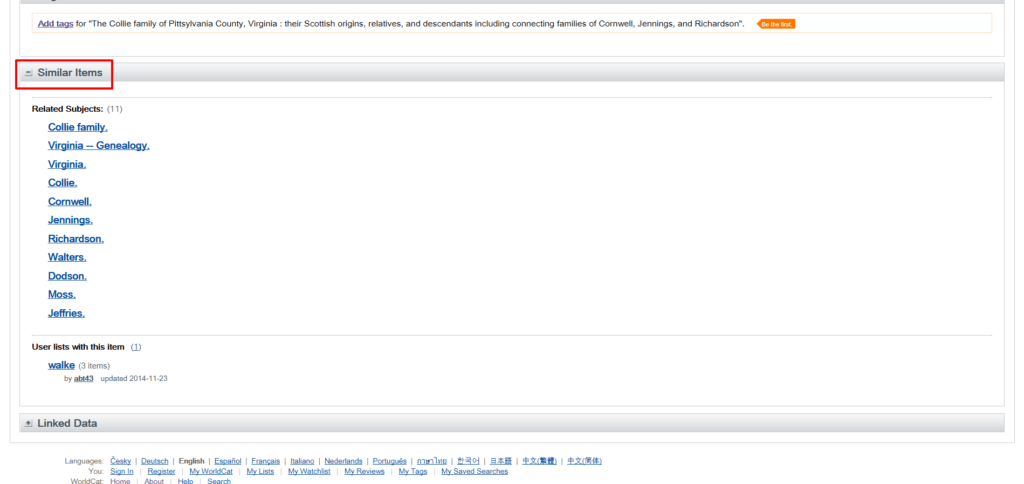Click the Related Subjects heading text
This screenshot has height=484, width=1024.
[x=67, y=109]
